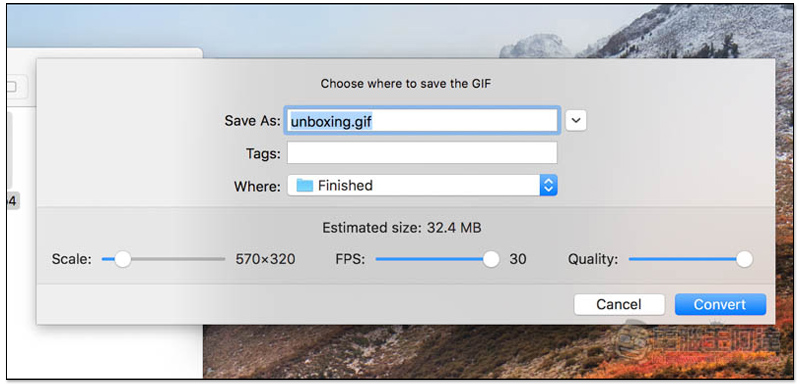
Task: Click the FPS value 30 label
Action: (x=518, y=260)
